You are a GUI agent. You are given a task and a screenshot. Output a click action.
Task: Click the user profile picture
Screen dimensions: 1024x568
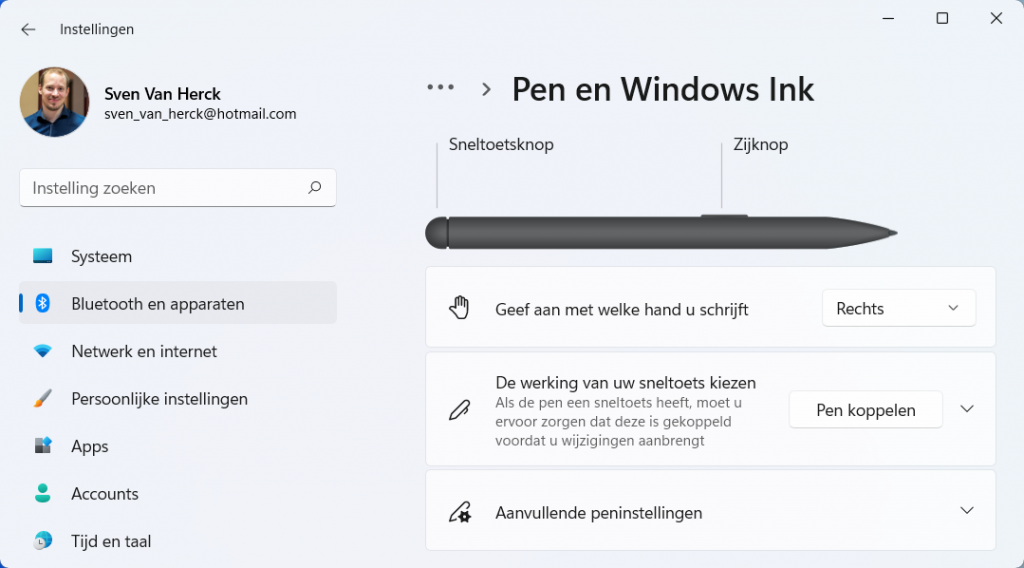point(54,102)
